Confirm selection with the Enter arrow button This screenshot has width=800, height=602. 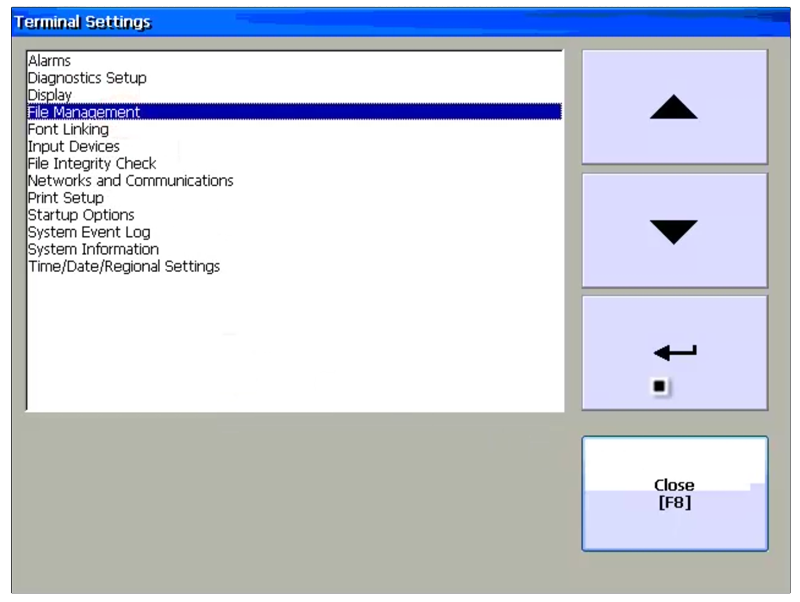coord(674,353)
